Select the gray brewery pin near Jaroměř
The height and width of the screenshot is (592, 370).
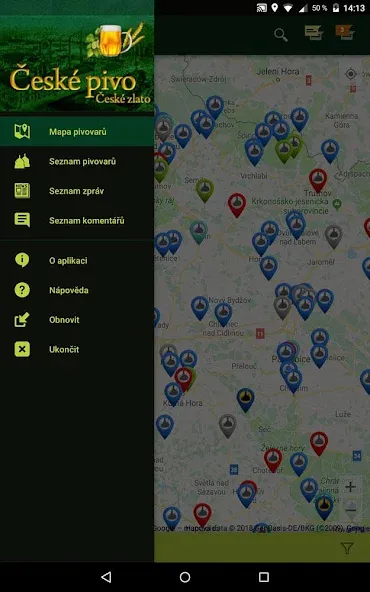click(334, 237)
